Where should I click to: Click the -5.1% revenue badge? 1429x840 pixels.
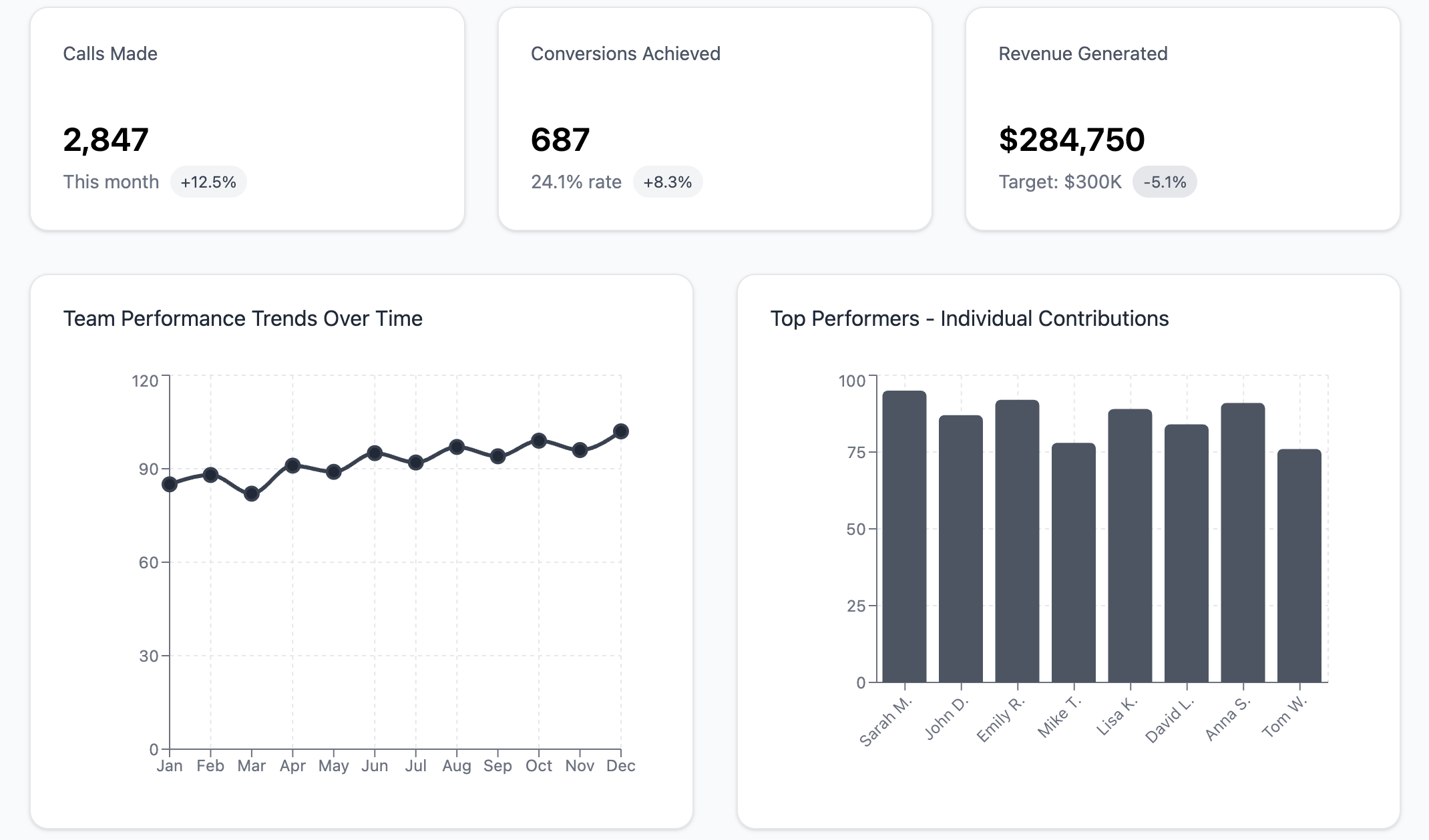(1165, 182)
